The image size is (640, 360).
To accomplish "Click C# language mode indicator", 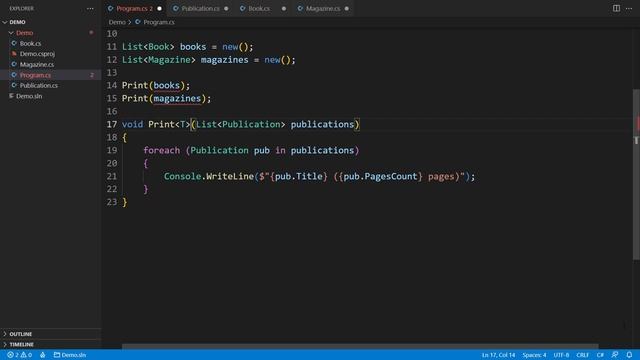I will point(600,355).
